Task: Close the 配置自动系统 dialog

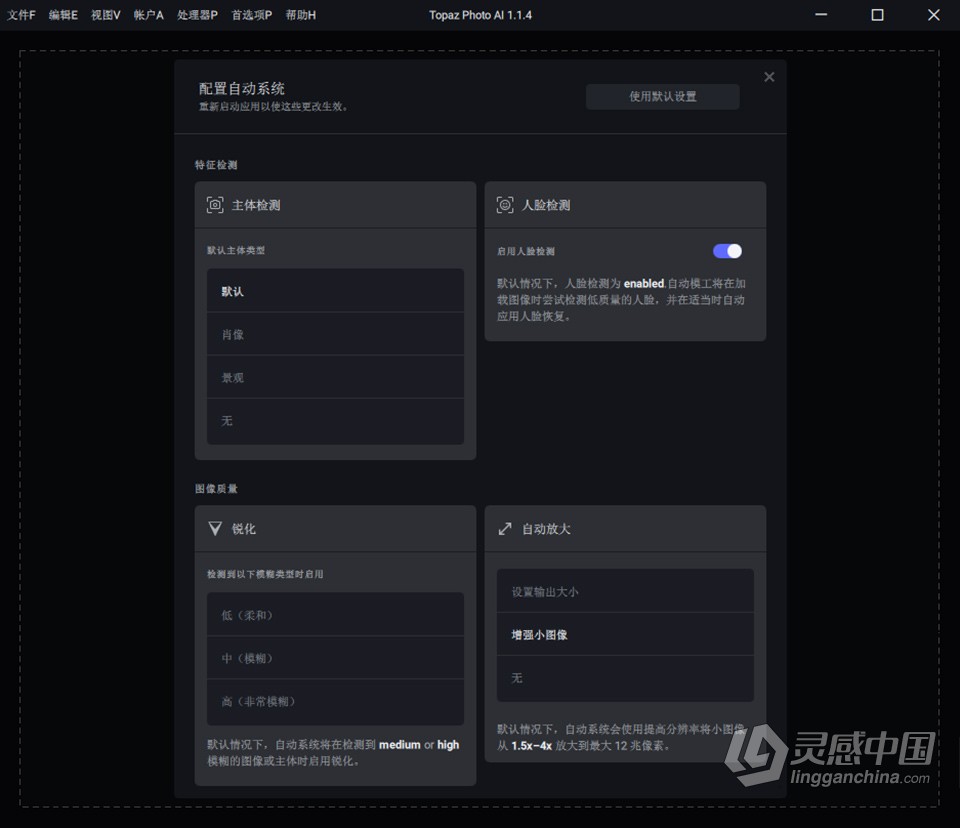Action: pos(769,77)
